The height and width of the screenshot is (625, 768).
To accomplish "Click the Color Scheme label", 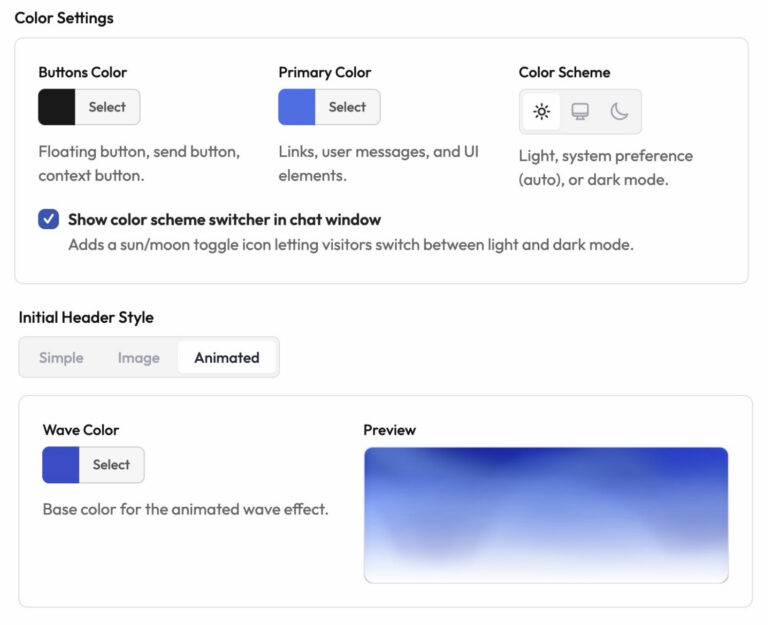I will (564, 72).
